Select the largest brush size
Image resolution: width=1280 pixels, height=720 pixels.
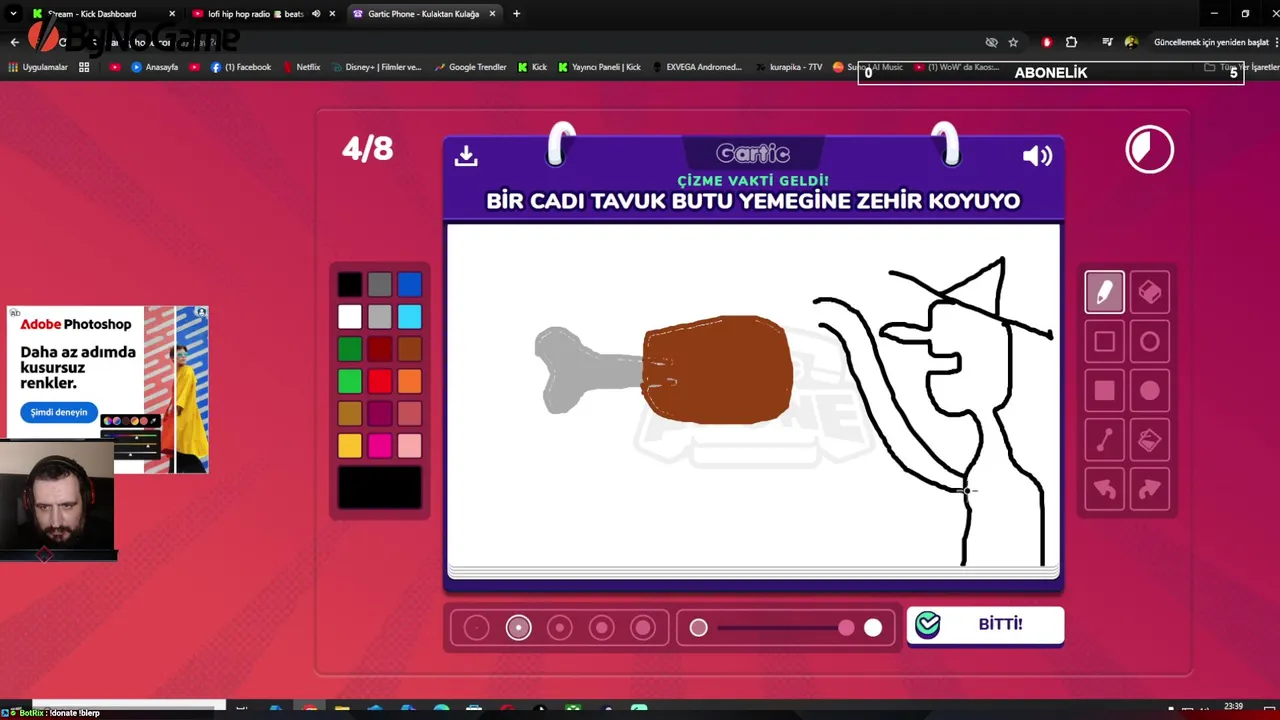[643, 628]
